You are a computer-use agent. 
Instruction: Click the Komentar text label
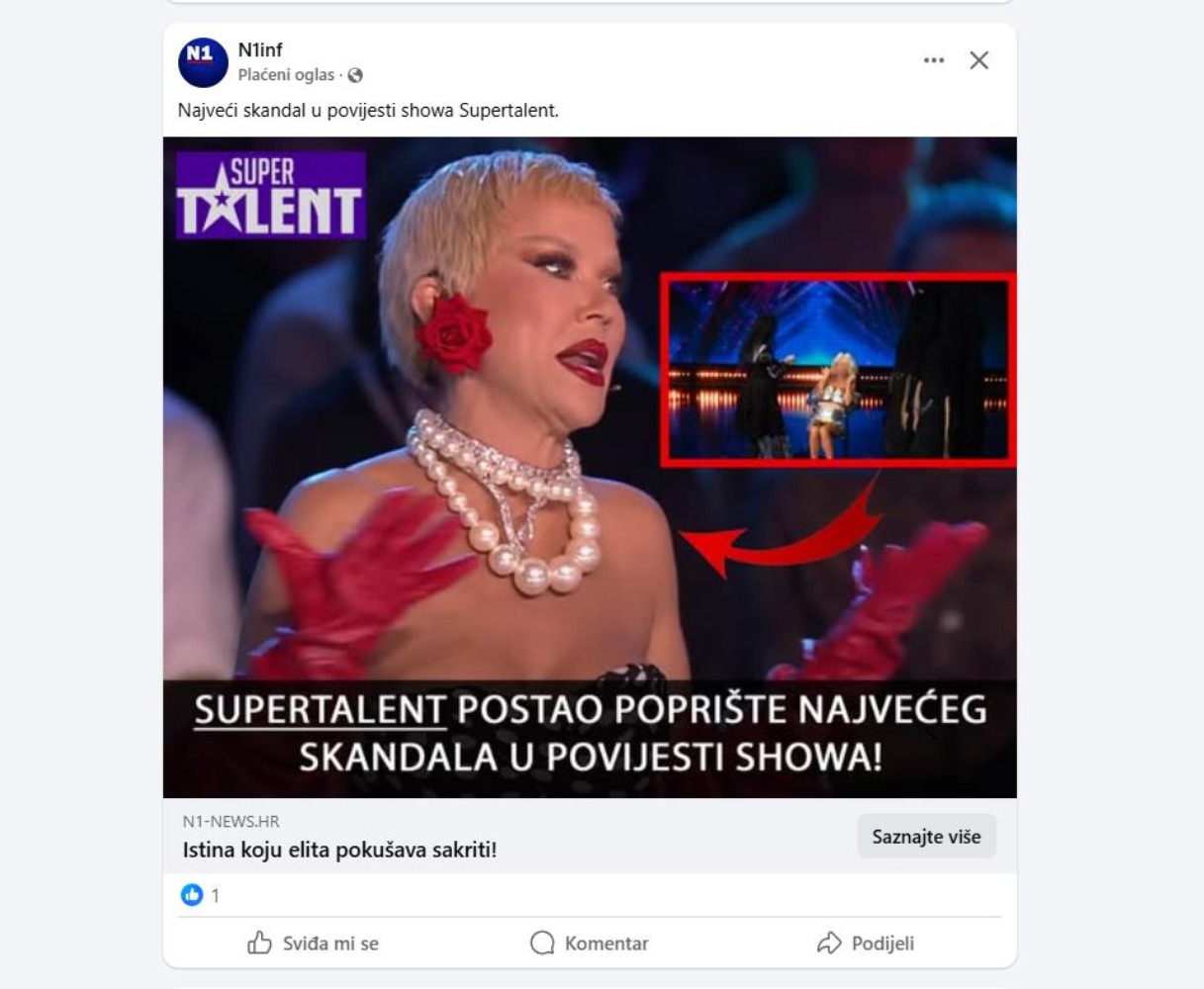coord(606,944)
